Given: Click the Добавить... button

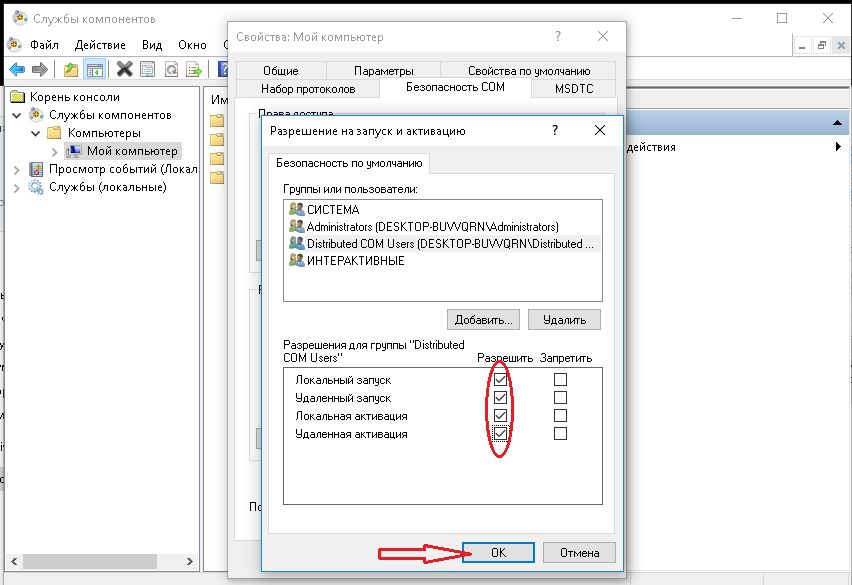Looking at the screenshot, I should (x=484, y=319).
